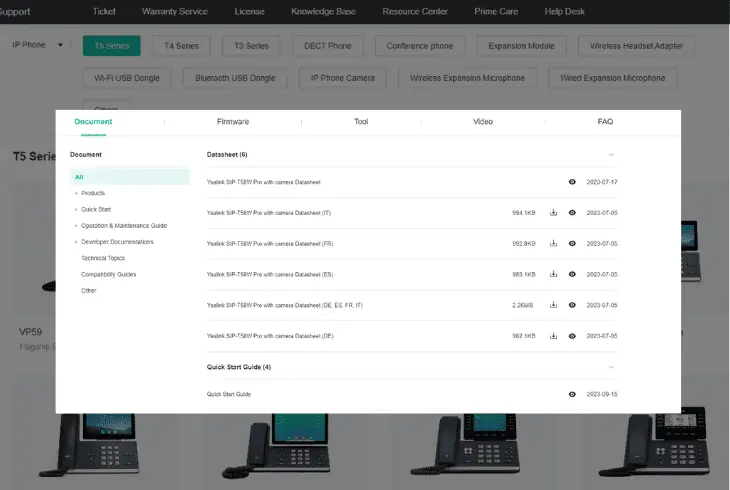The image size is (730, 490).
Task: Click the VP59 product name
Action: tap(30, 332)
